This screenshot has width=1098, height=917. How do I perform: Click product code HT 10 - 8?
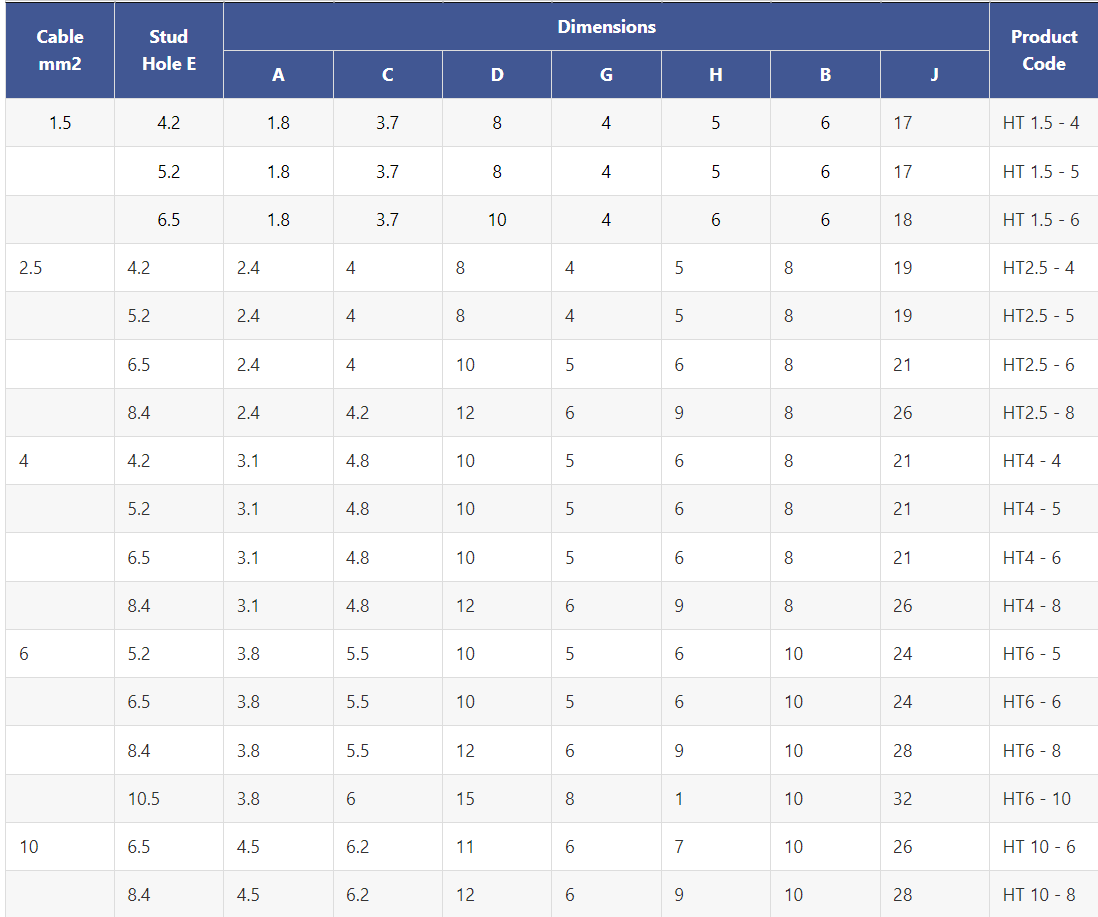[x=1038, y=895]
